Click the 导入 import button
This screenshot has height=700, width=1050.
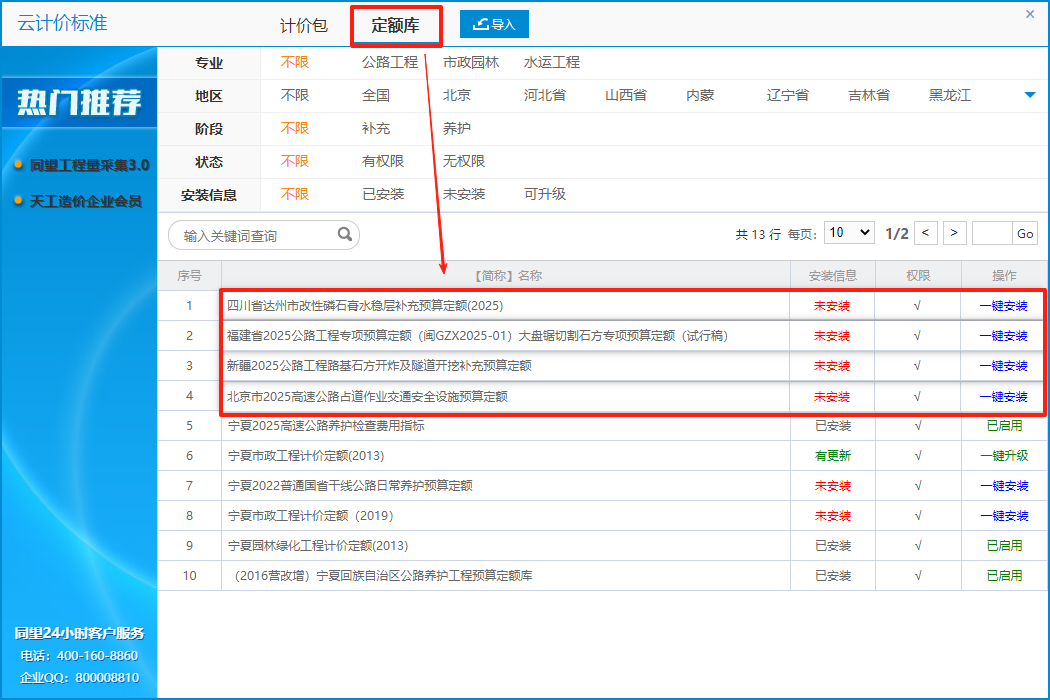[494, 24]
